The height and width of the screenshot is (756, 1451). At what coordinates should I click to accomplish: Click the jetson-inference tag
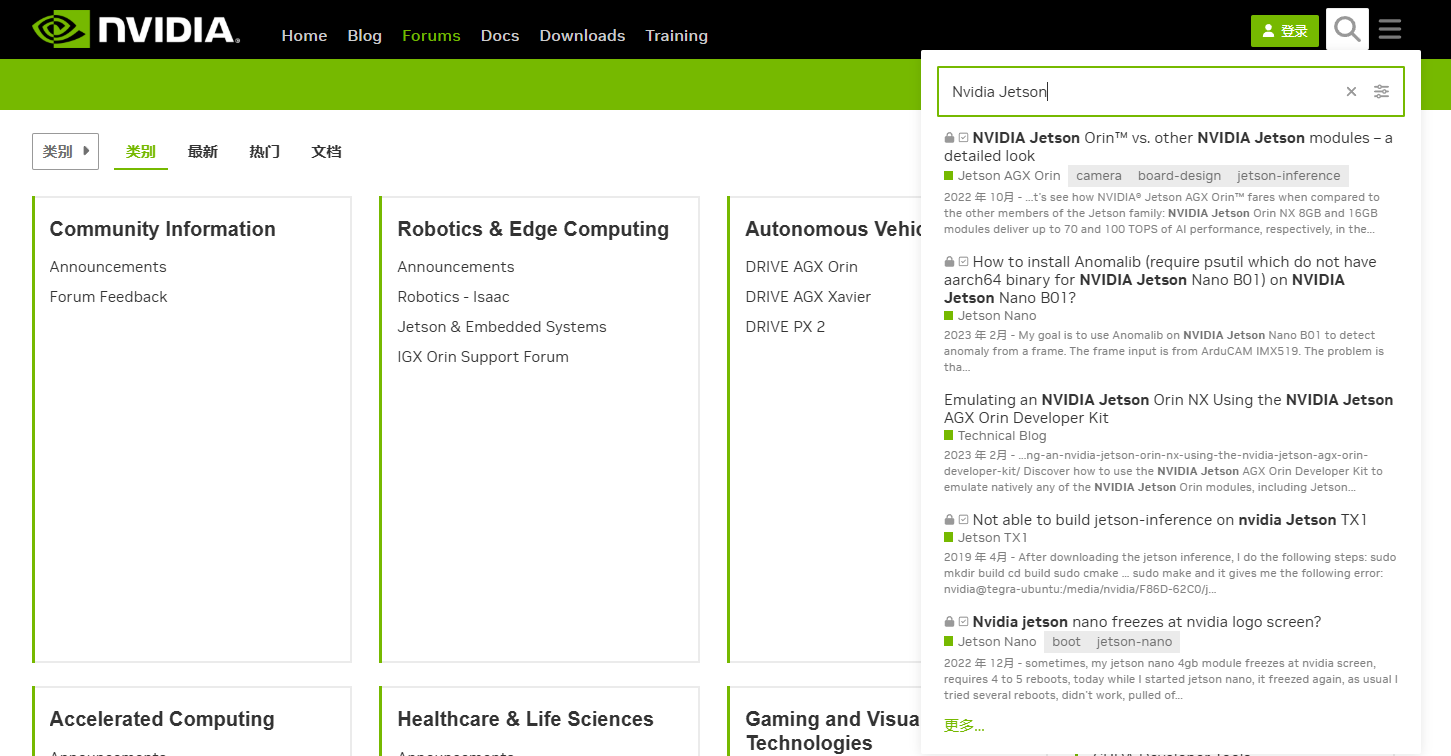(x=1289, y=176)
